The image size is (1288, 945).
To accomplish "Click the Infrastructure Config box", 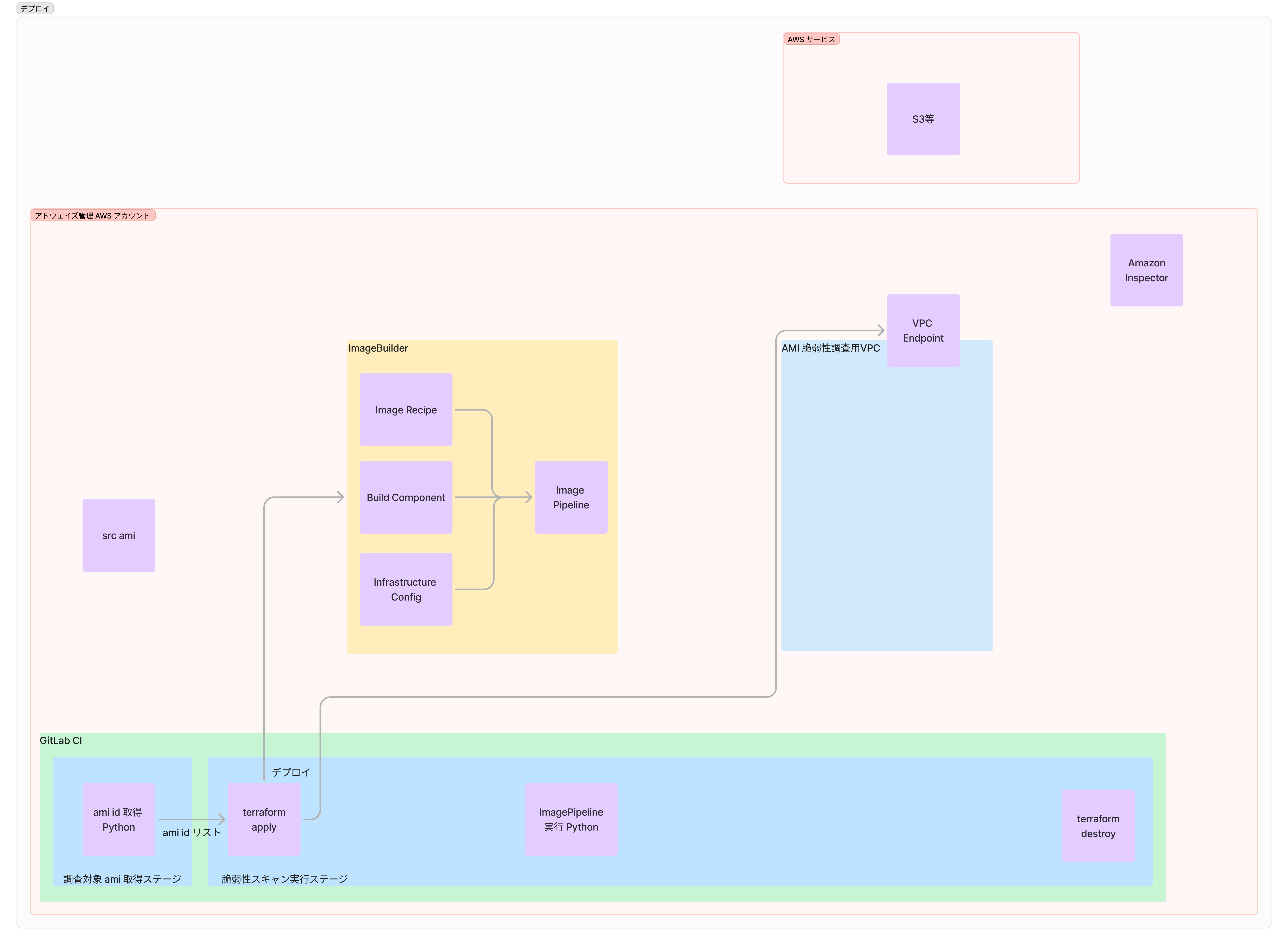I will 405,589.
